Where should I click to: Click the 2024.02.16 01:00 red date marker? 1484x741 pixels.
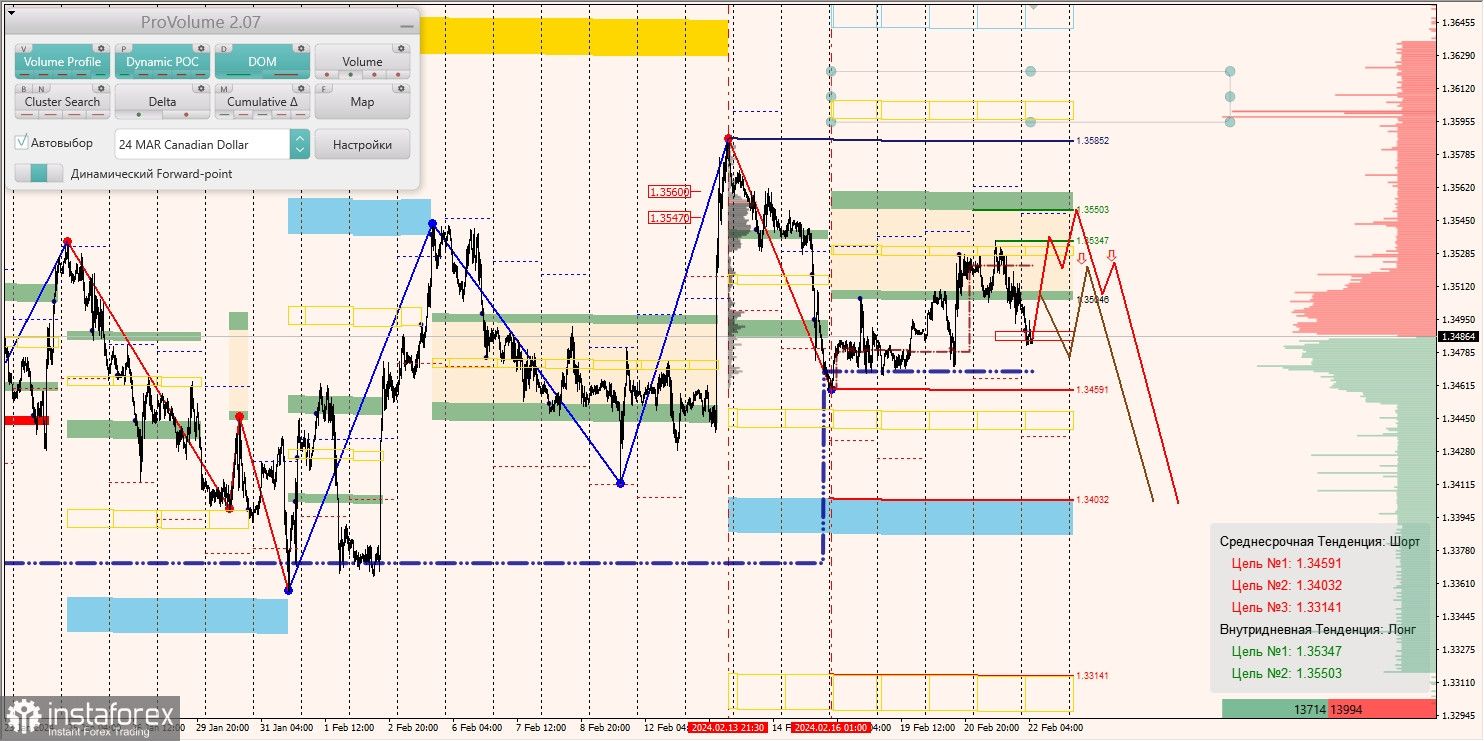(x=830, y=728)
